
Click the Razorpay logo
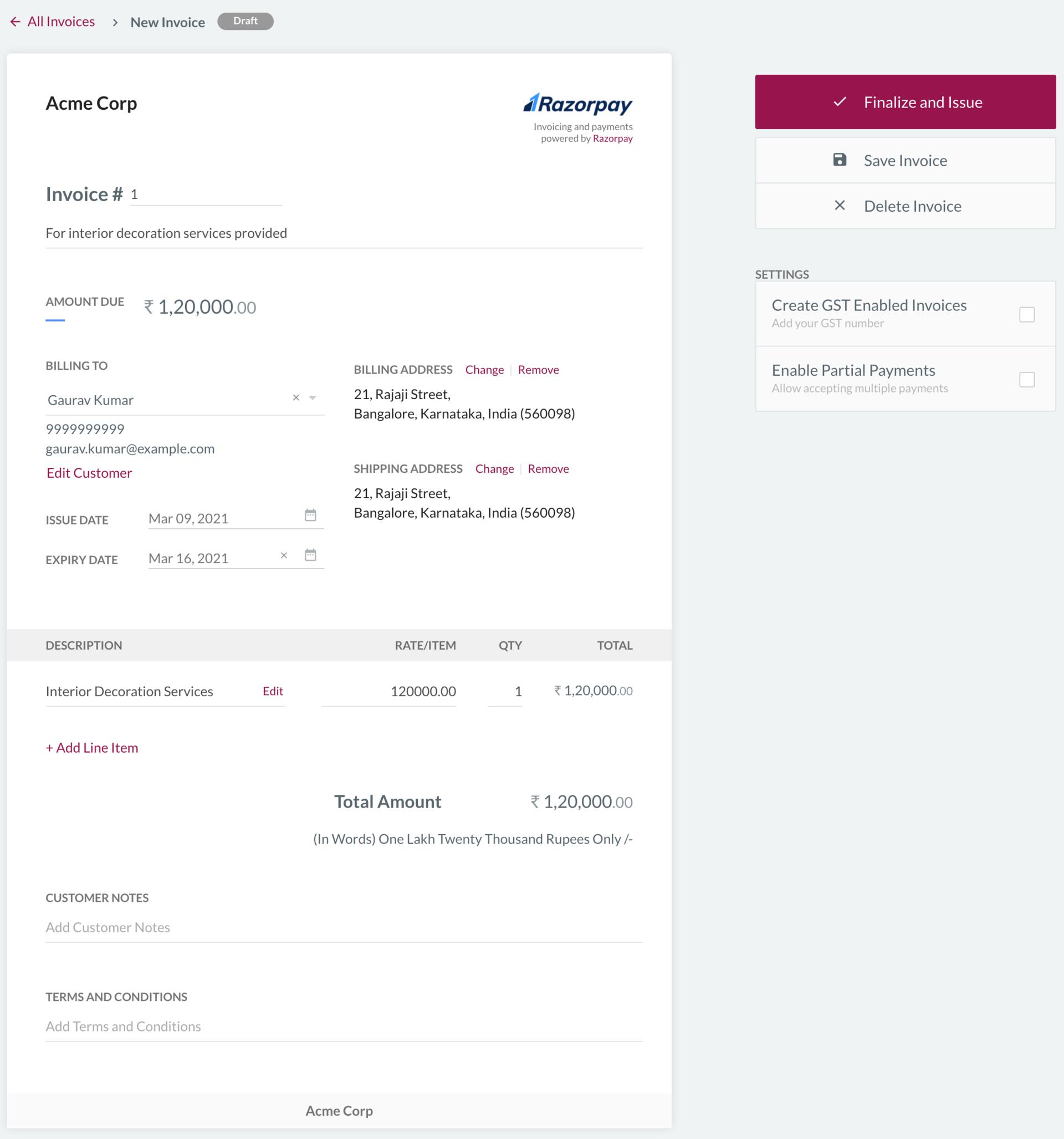[577, 104]
